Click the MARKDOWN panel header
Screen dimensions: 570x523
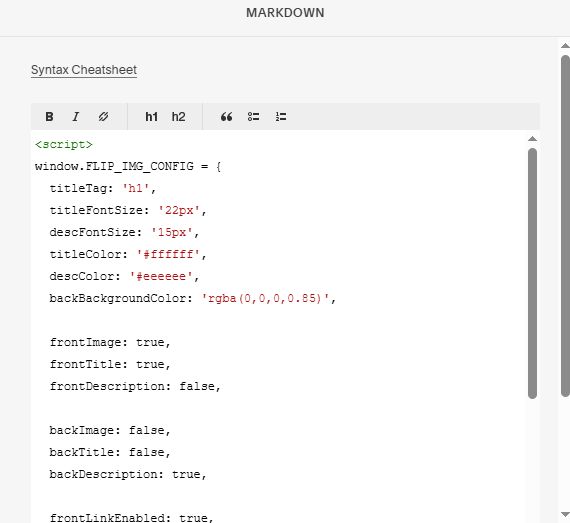(x=285, y=13)
